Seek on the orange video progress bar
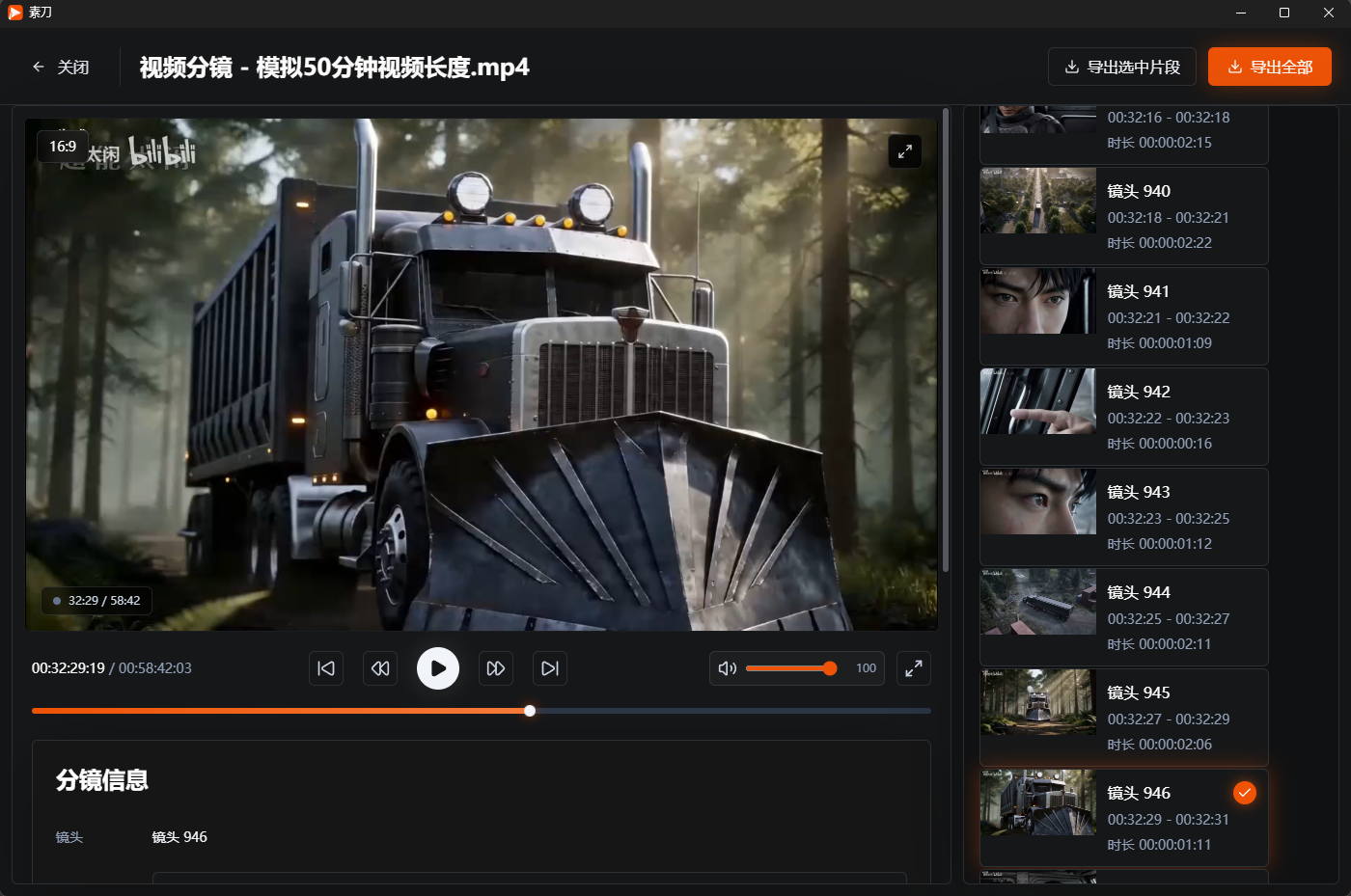Screen dimensions: 1351x896 coord(482,711)
